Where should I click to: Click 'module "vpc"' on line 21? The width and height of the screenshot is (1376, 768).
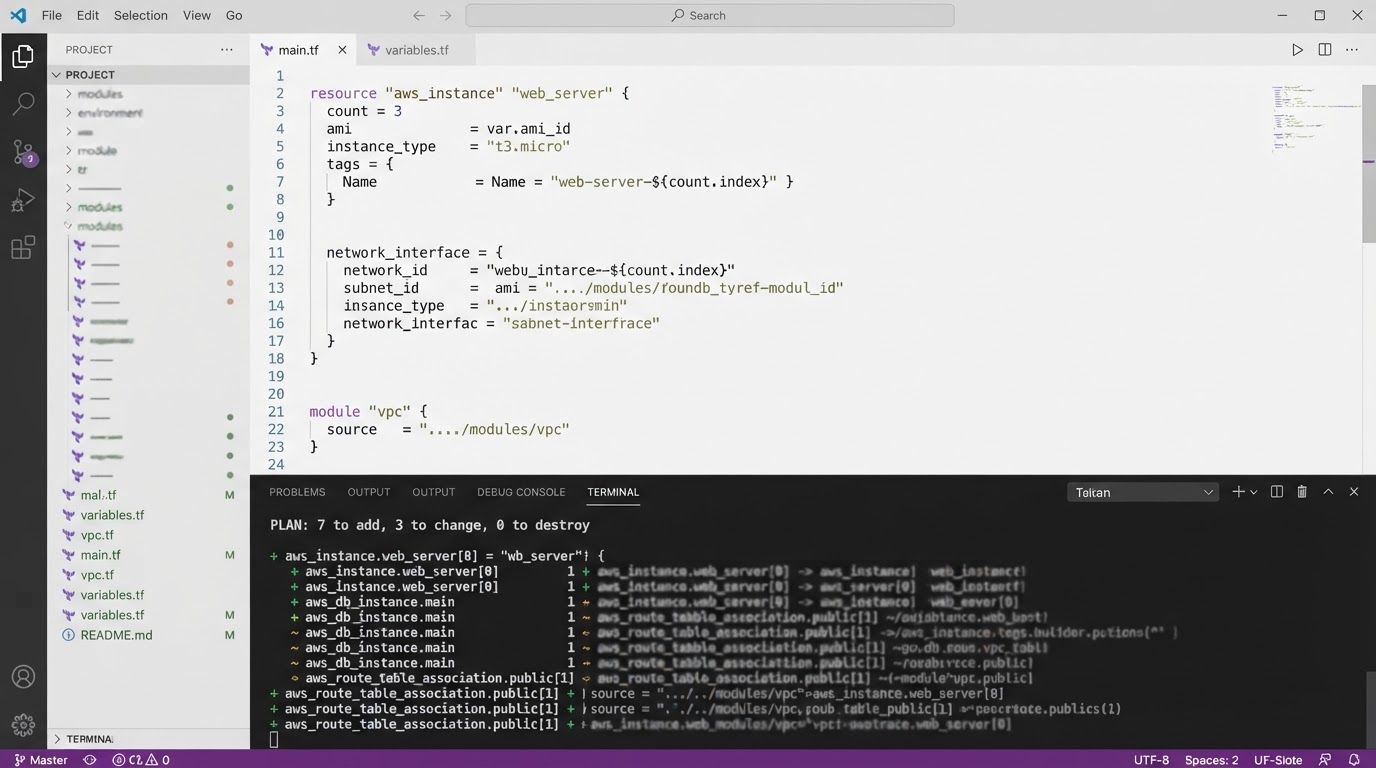coord(360,411)
